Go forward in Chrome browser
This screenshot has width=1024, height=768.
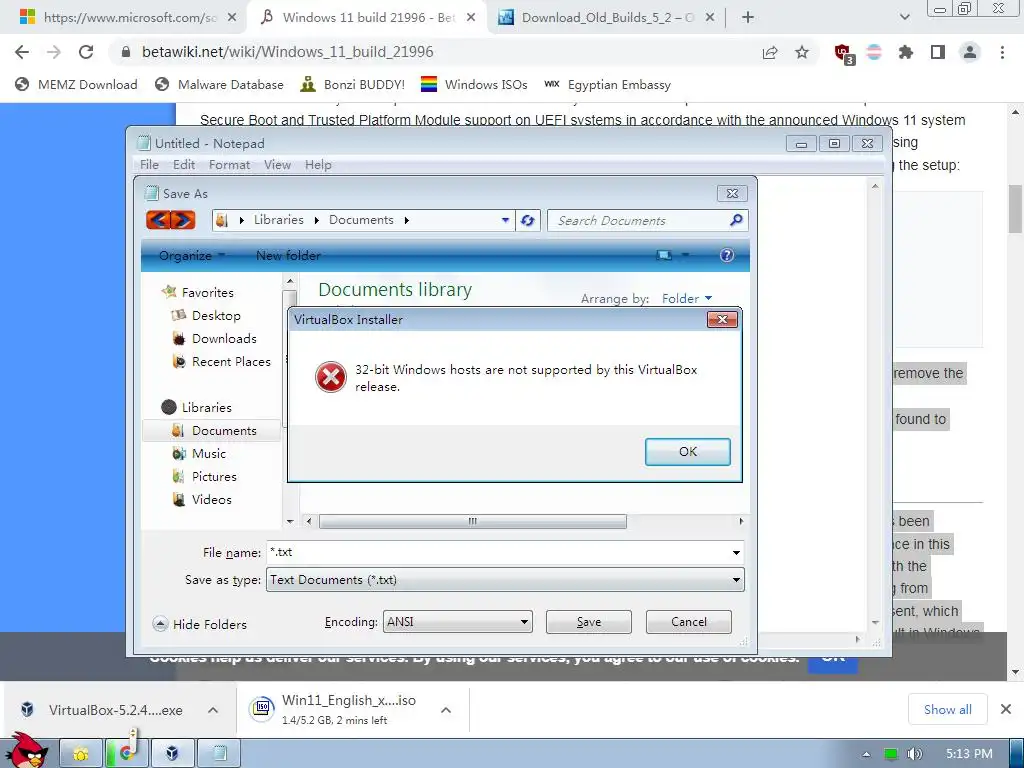(54, 52)
